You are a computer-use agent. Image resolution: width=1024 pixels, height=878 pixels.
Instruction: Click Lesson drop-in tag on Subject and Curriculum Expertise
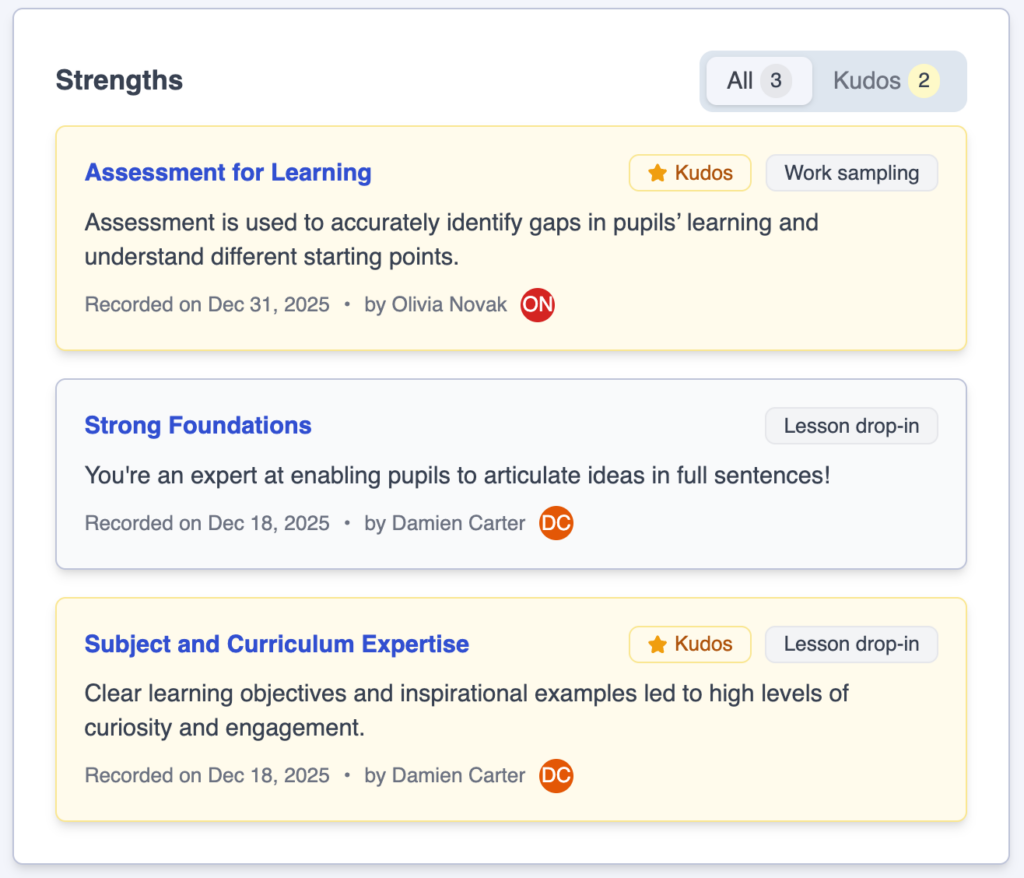pos(851,645)
